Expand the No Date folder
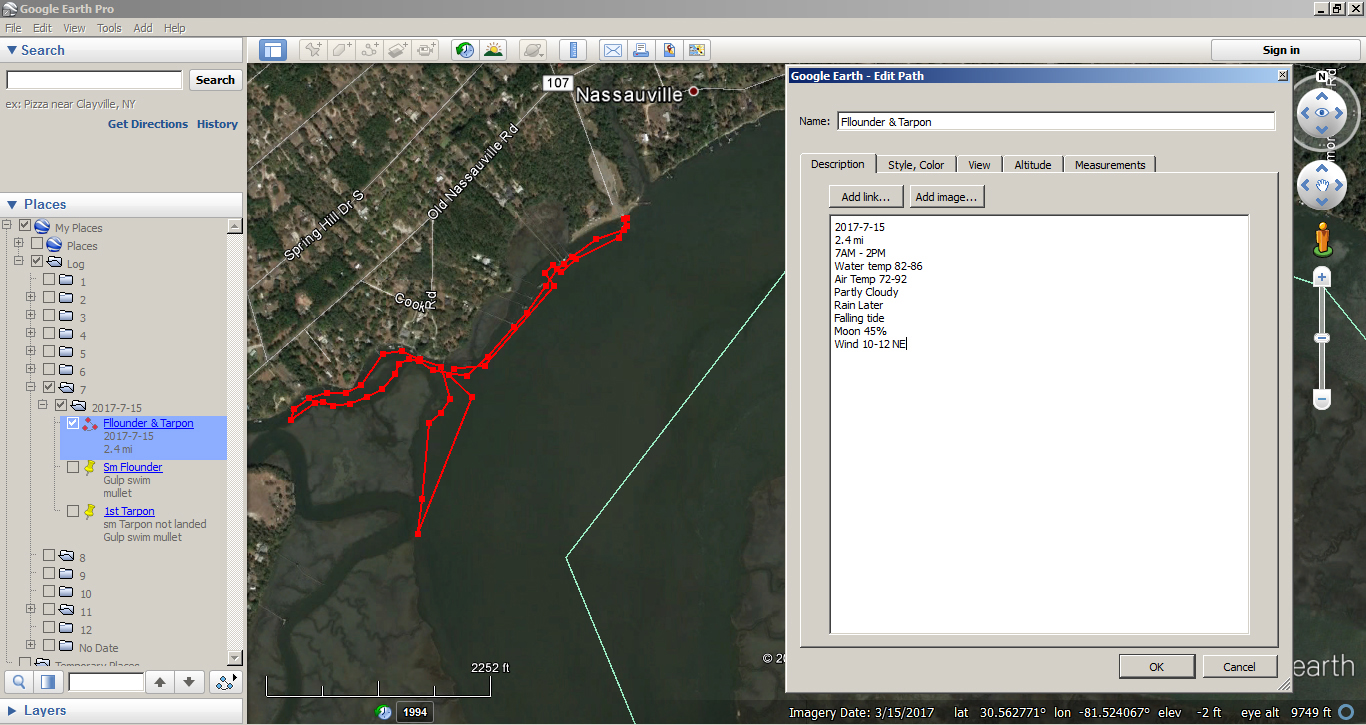The height and width of the screenshot is (725, 1366). click(x=31, y=646)
